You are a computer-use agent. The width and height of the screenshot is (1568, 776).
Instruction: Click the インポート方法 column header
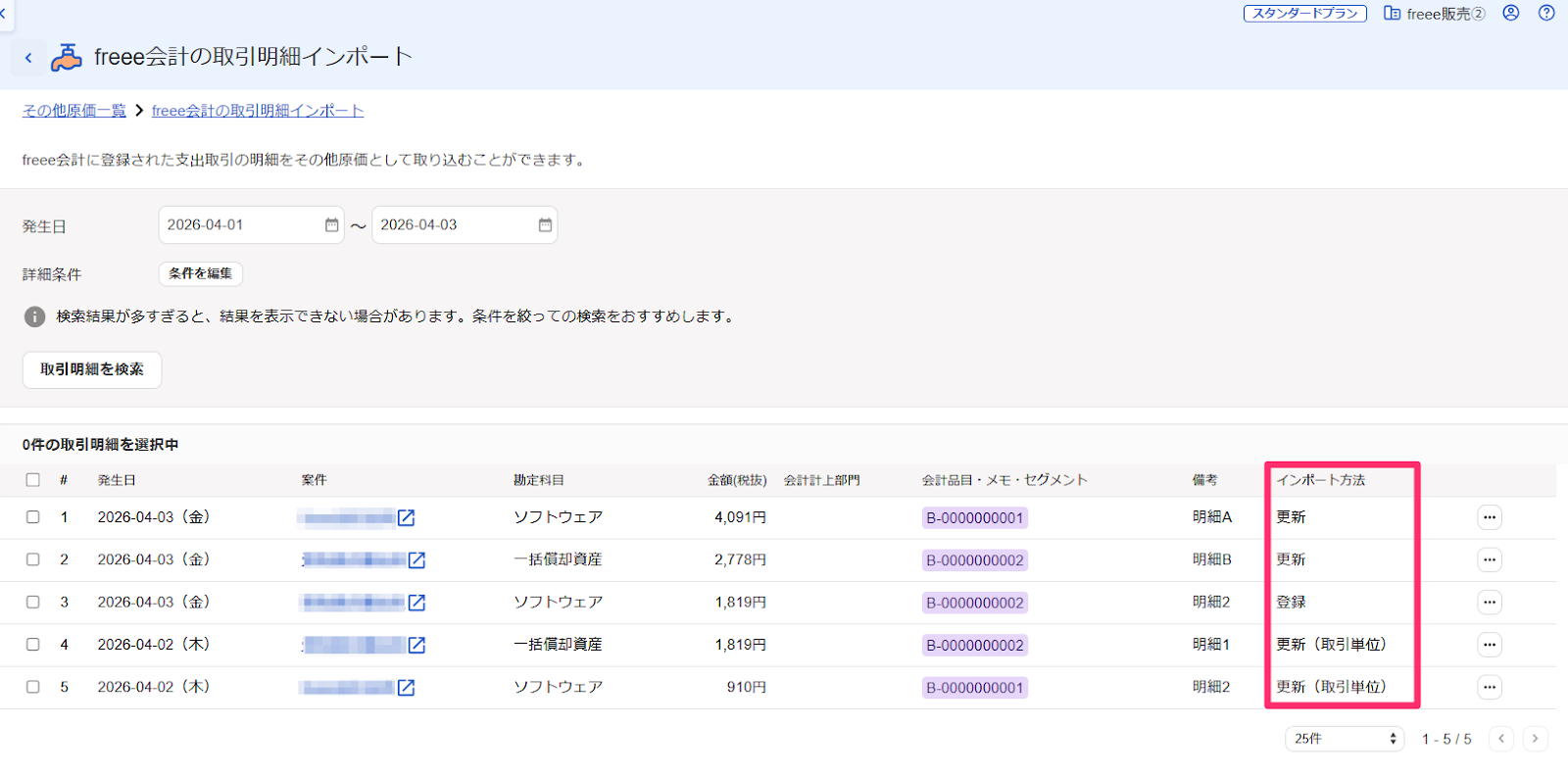(1320, 480)
